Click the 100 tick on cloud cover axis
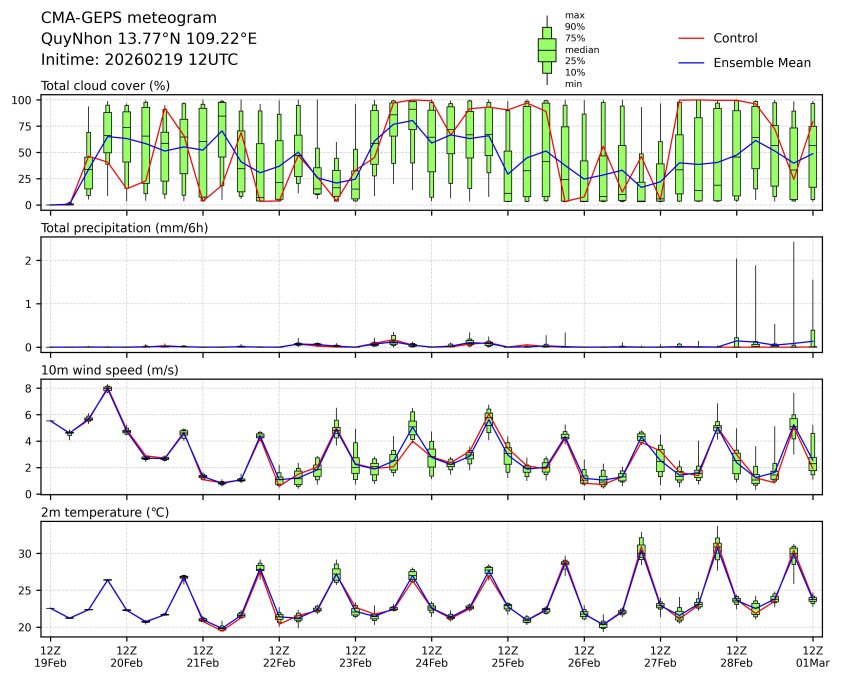Image resolution: width=841 pixels, height=680 pixels. (25, 100)
